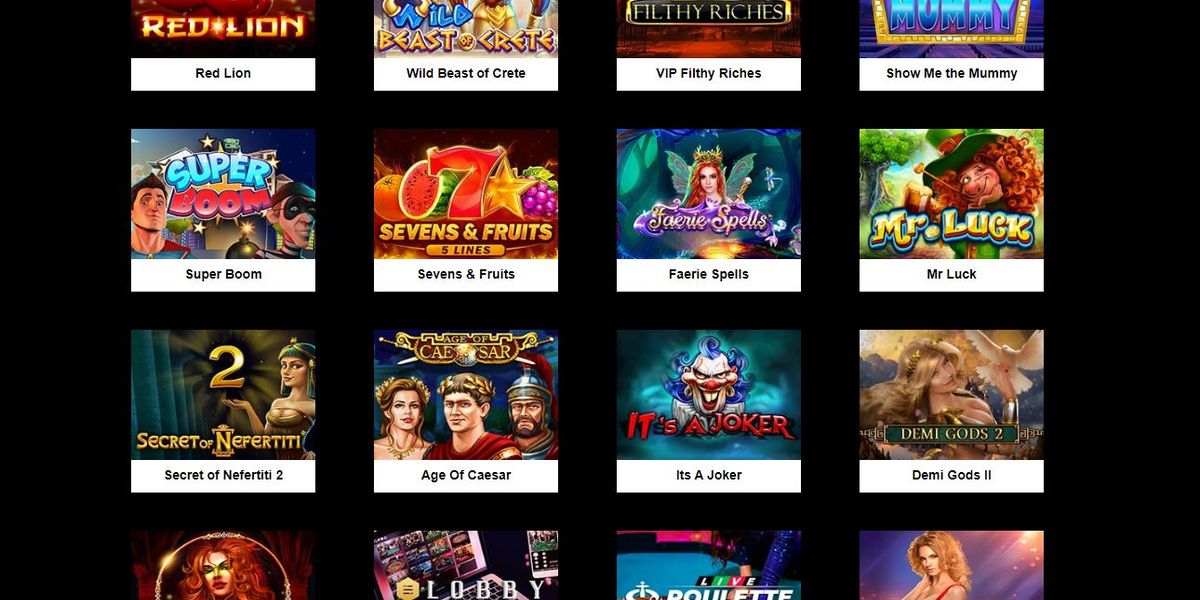Open the Live Roulette thumbnail
Image resolution: width=1200 pixels, height=600 pixels.
(709, 565)
